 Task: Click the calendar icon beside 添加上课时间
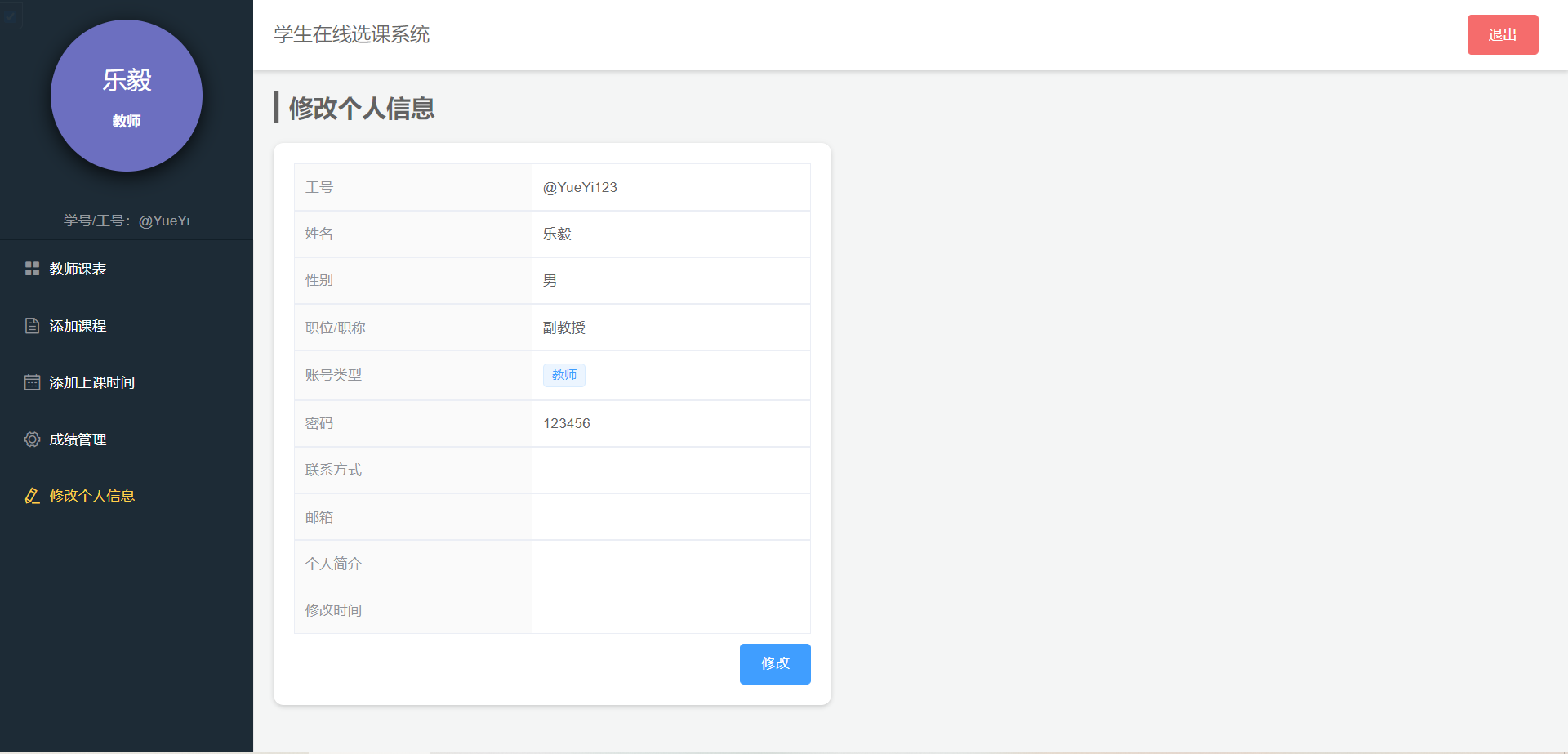32,382
